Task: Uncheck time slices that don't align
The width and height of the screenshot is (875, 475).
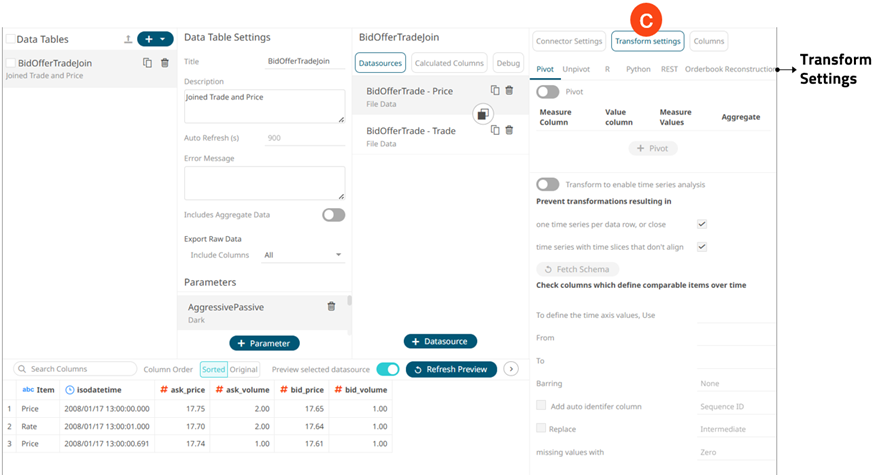Action: pos(702,247)
